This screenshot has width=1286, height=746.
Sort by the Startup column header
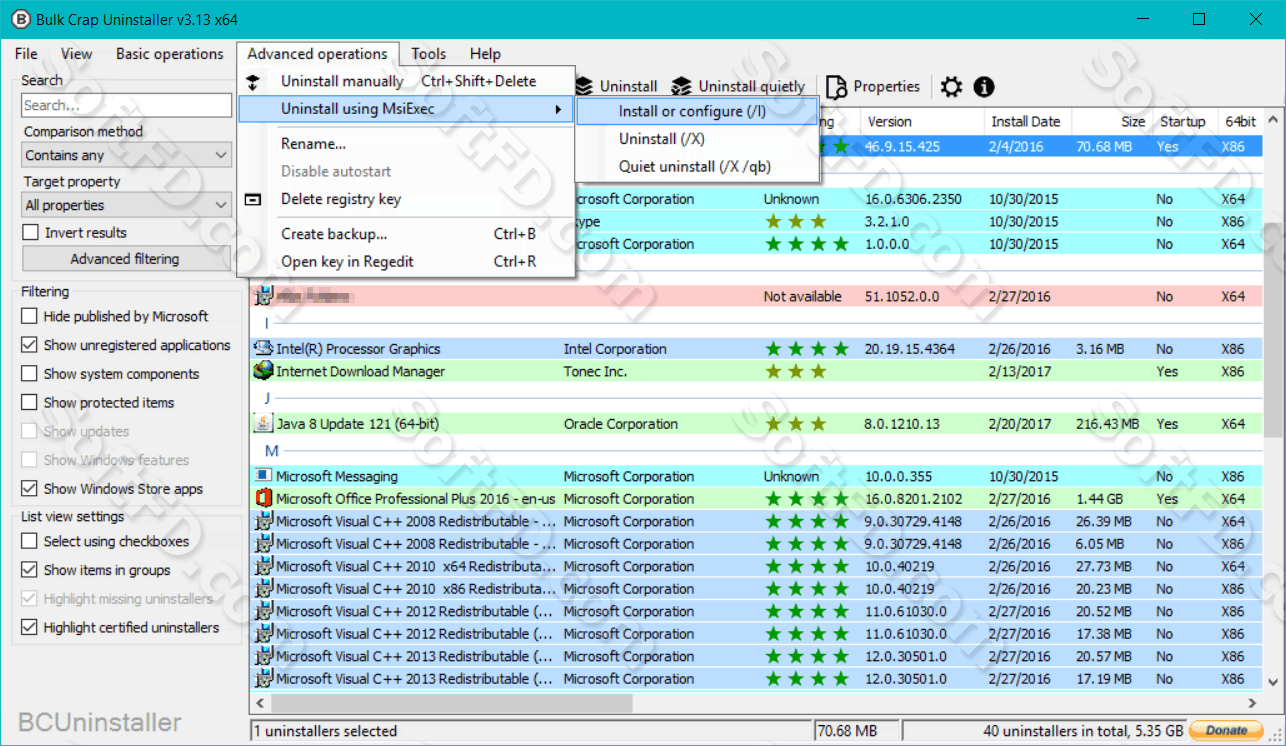1184,122
